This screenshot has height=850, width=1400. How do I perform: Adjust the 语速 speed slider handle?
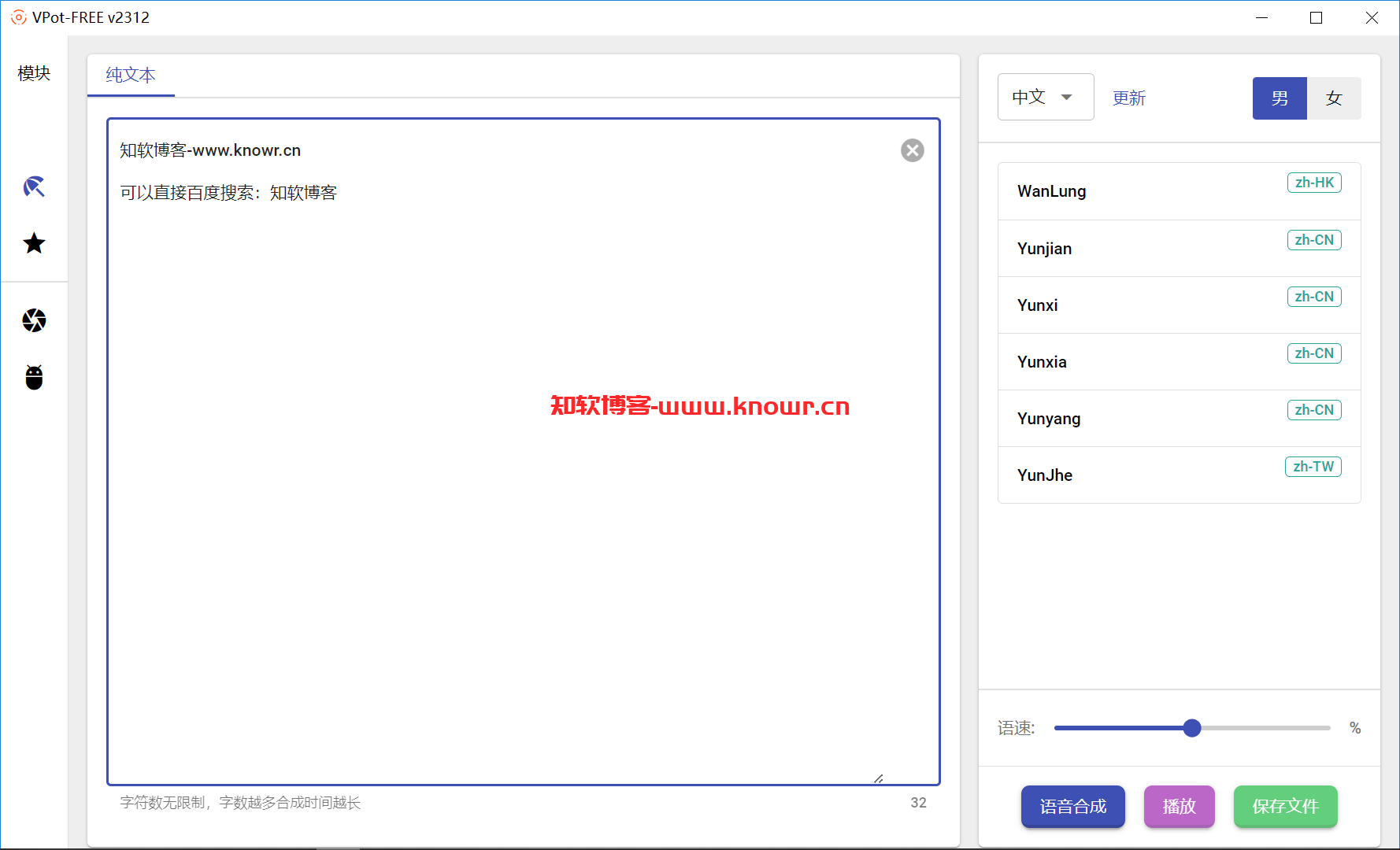pos(1192,728)
